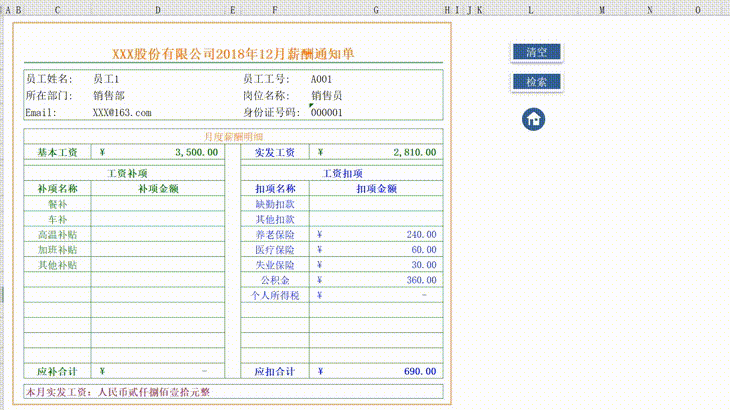Viewport: 730px width, 410px height.
Task: Select the department value 销售部
Action: coord(109,96)
